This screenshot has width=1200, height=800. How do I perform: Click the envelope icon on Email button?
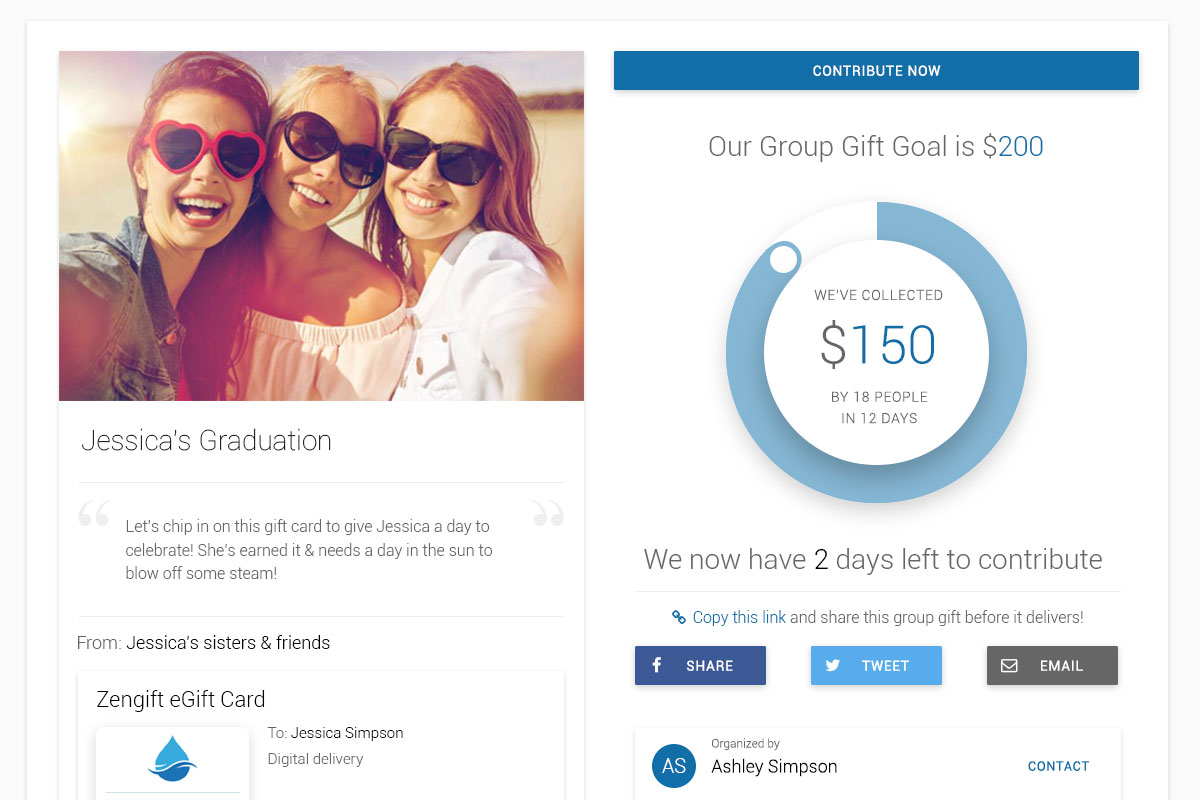click(1009, 665)
